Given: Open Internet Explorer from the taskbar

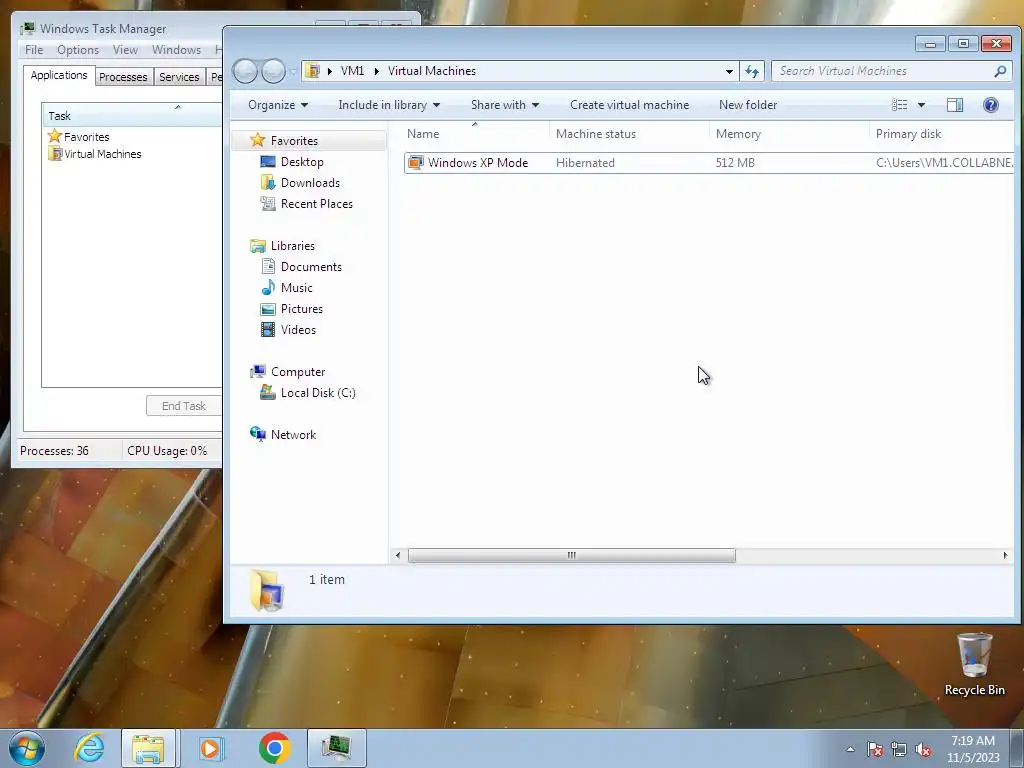Looking at the screenshot, I should pos(89,748).
